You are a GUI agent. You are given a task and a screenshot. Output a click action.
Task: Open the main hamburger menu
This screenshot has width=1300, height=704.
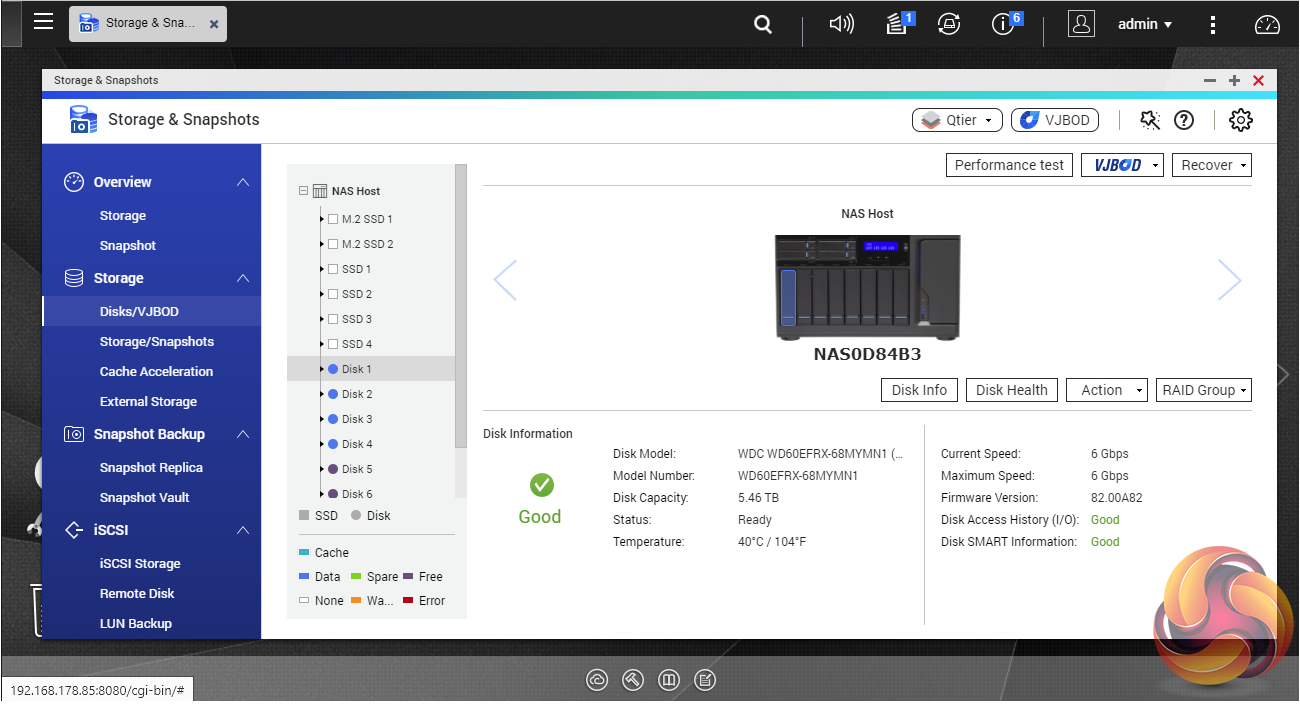pos(43,22)
